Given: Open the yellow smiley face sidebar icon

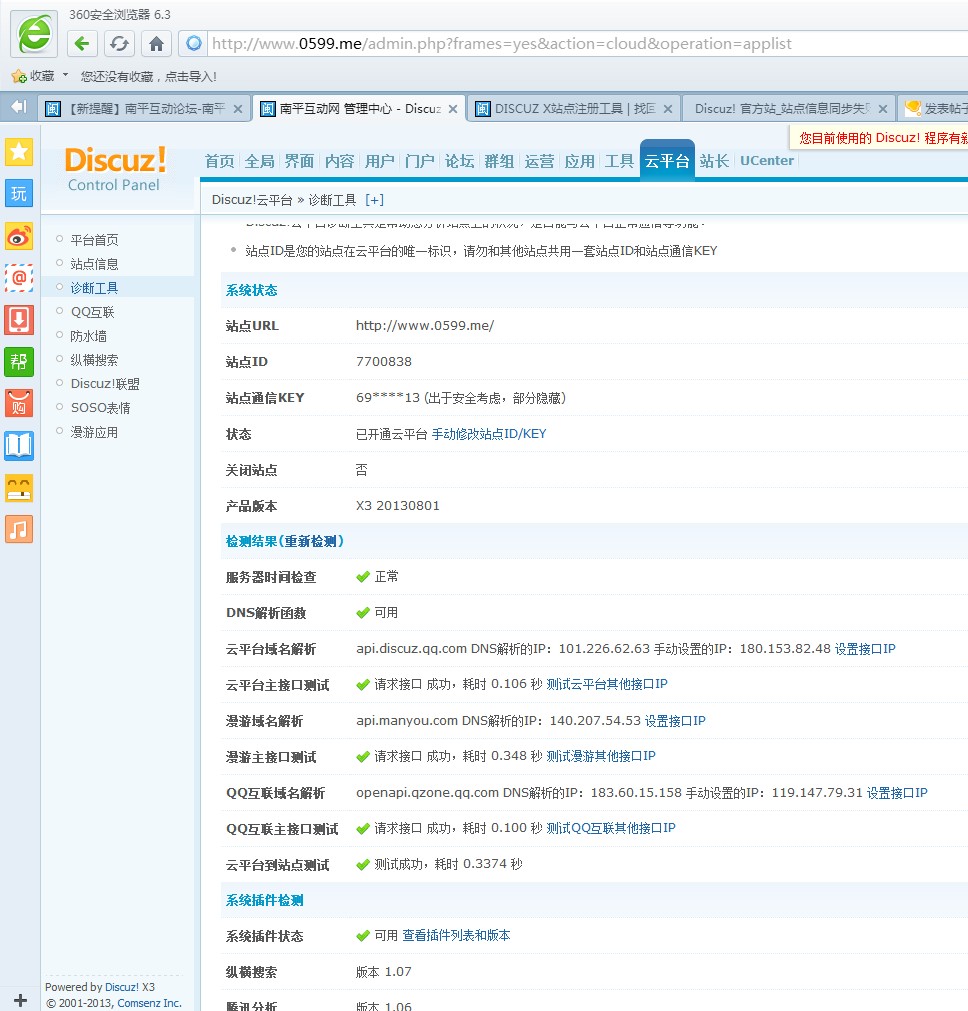Looking at the screenshot, I should point(19,487).
